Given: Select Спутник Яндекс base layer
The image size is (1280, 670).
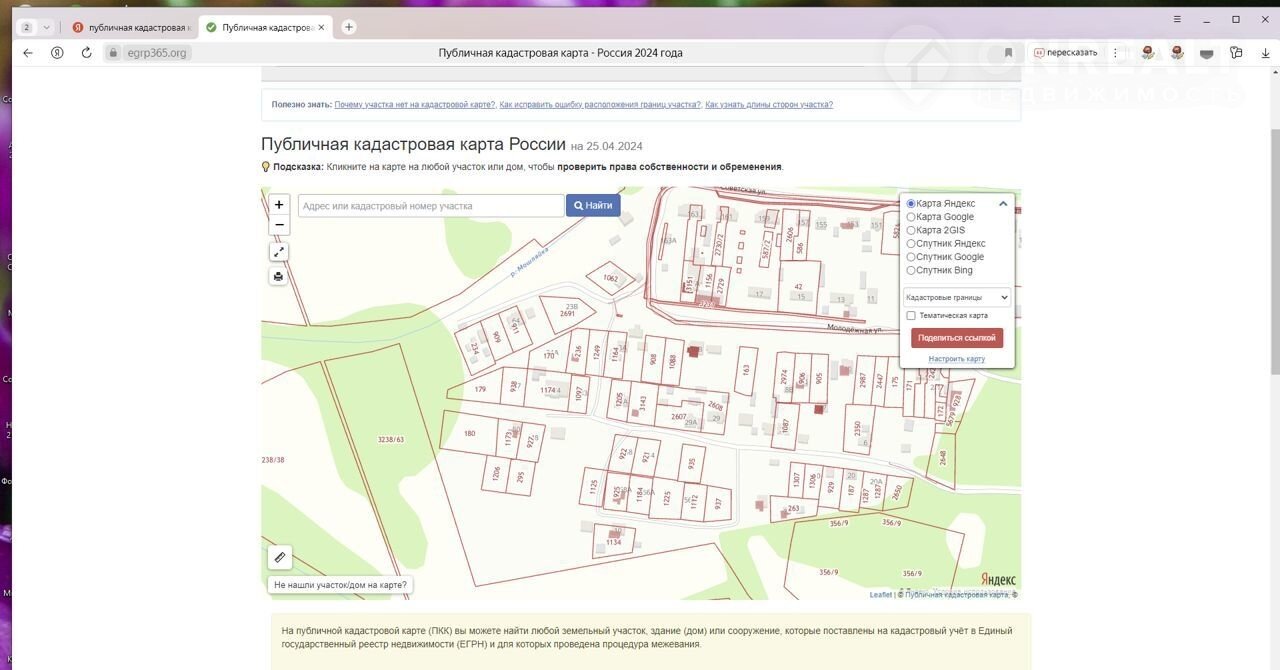Looking at the screenshot, I should tap(911, 244).
